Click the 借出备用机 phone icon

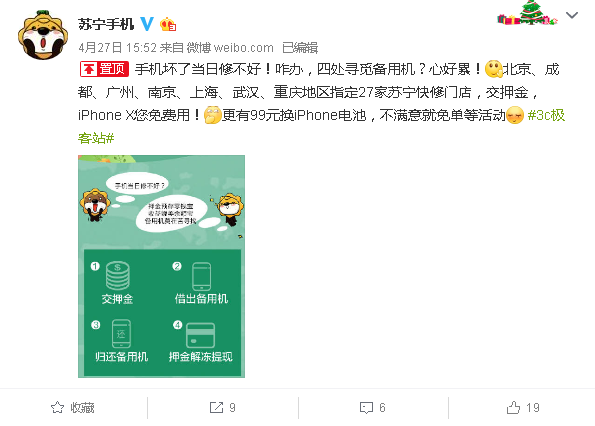[x=201, y=277]
